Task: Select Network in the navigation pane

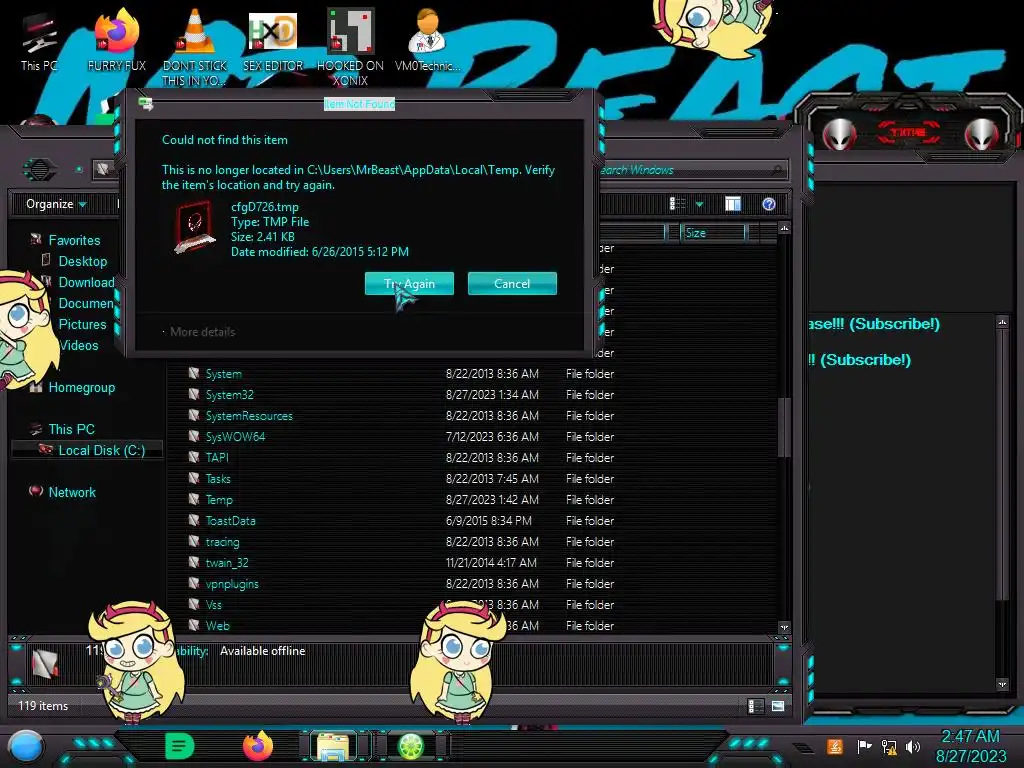Action: click(72, 492)
